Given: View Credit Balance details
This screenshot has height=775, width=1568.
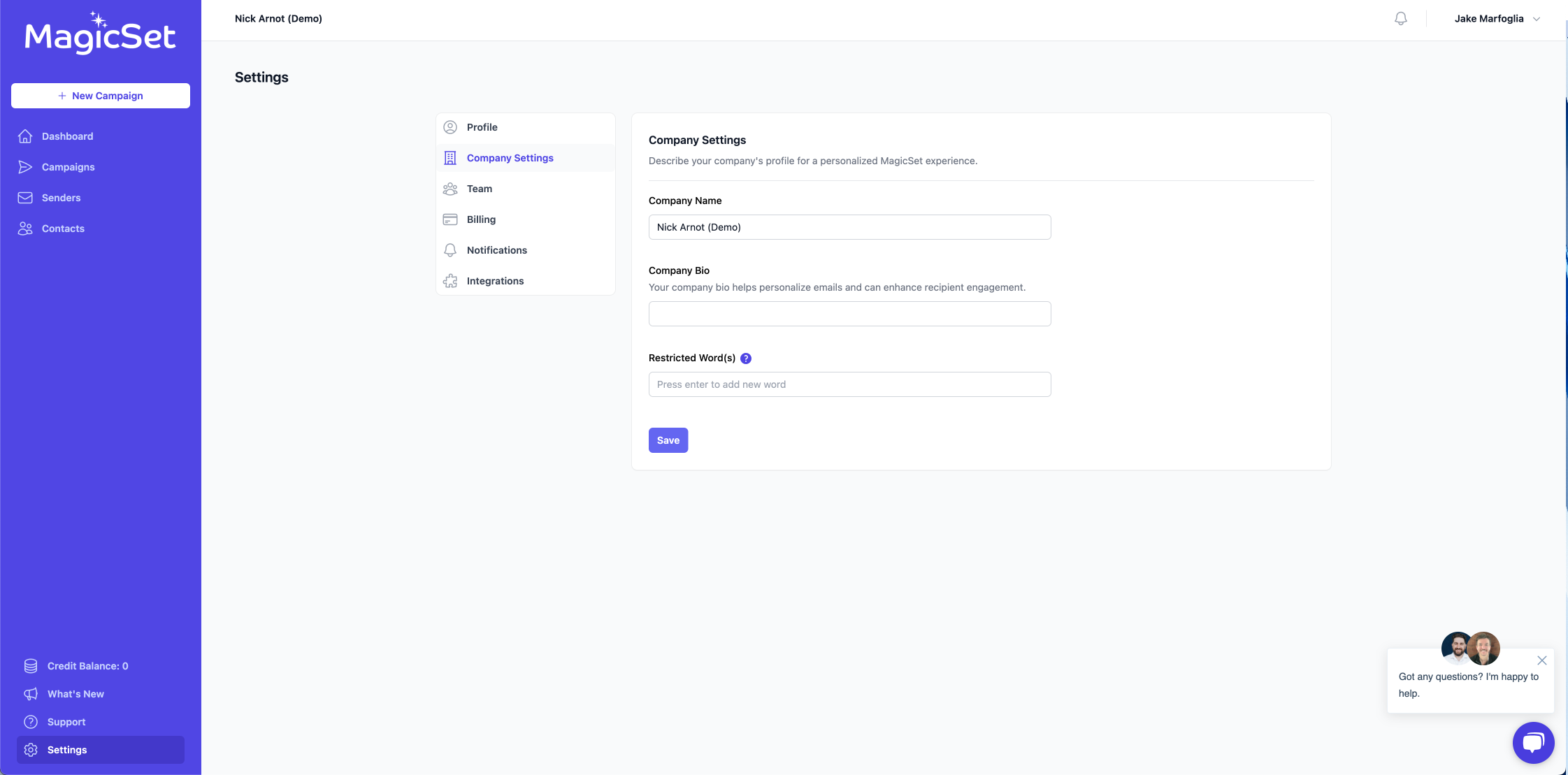Looking at the screenshot, I should (101, 666).
